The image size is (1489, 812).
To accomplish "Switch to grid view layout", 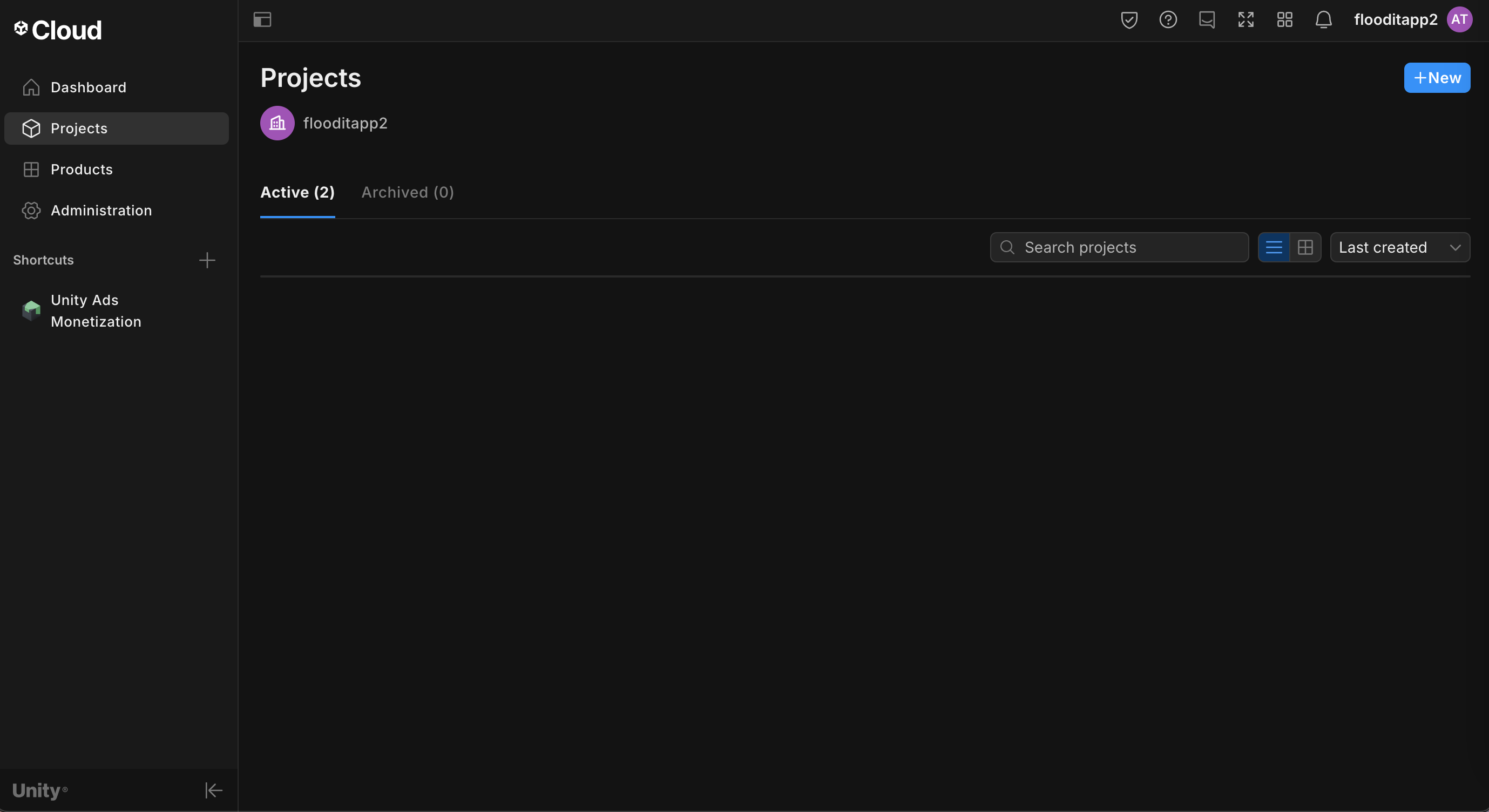I will [1305, 247].
